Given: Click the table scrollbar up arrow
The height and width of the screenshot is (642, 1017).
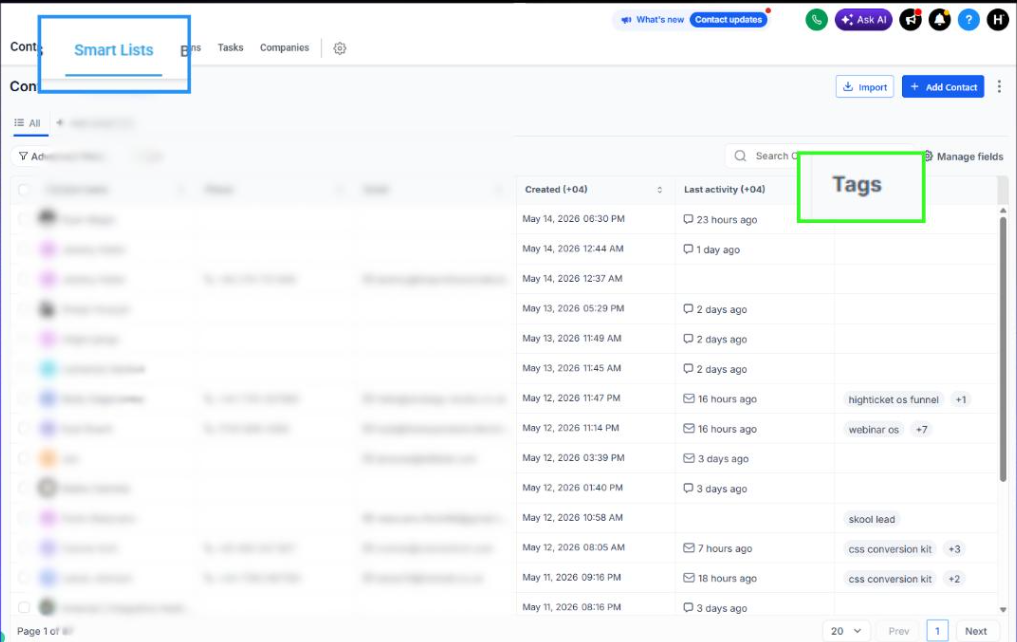Looking at the screenshot, I should pyautogui.click(x=1003, y=211).
